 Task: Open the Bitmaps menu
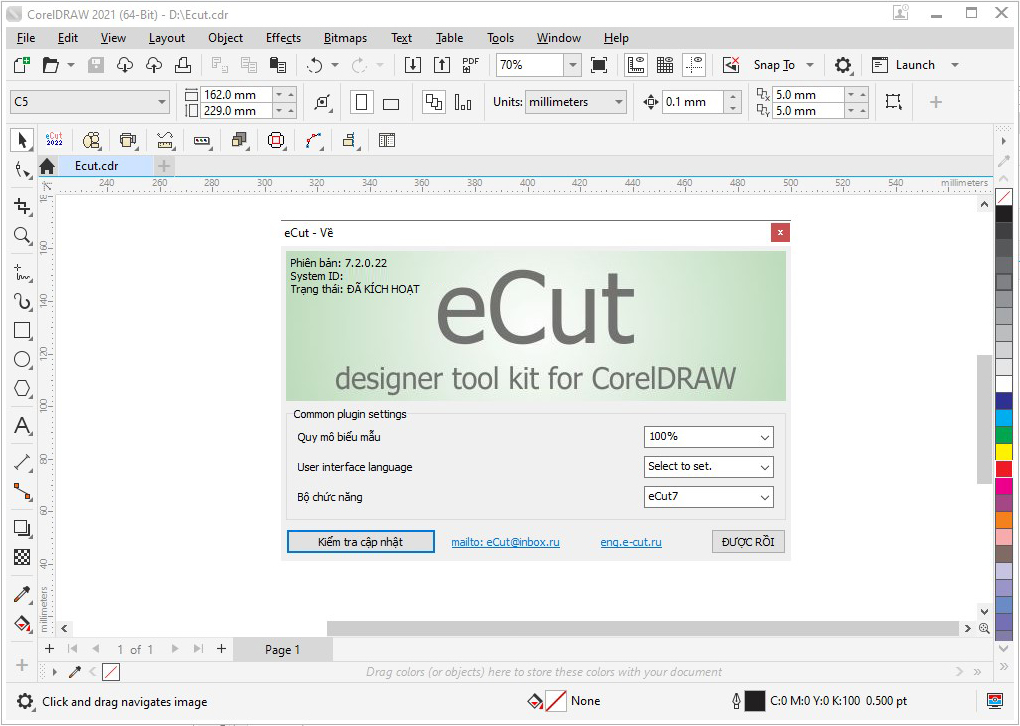point(345,38)
